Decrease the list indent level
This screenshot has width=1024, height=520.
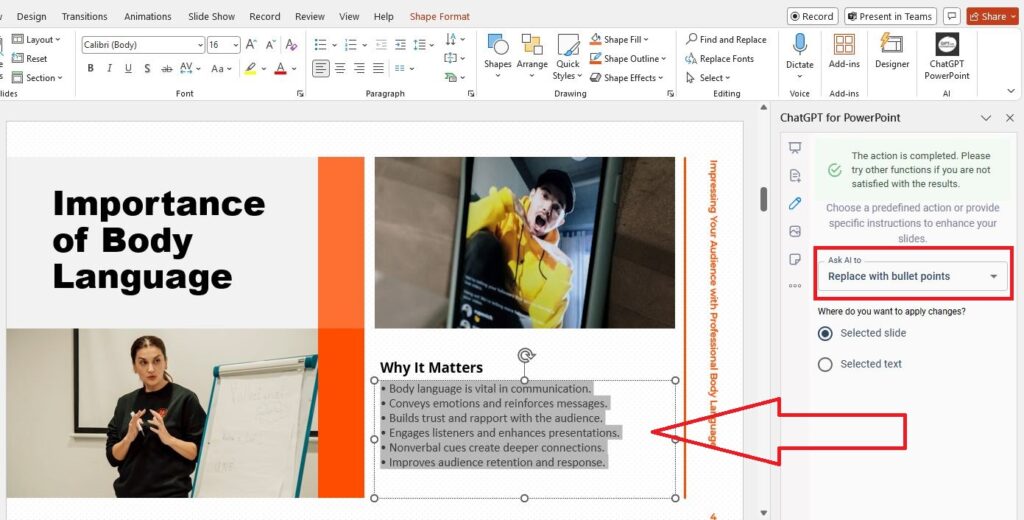pos(381,44)
